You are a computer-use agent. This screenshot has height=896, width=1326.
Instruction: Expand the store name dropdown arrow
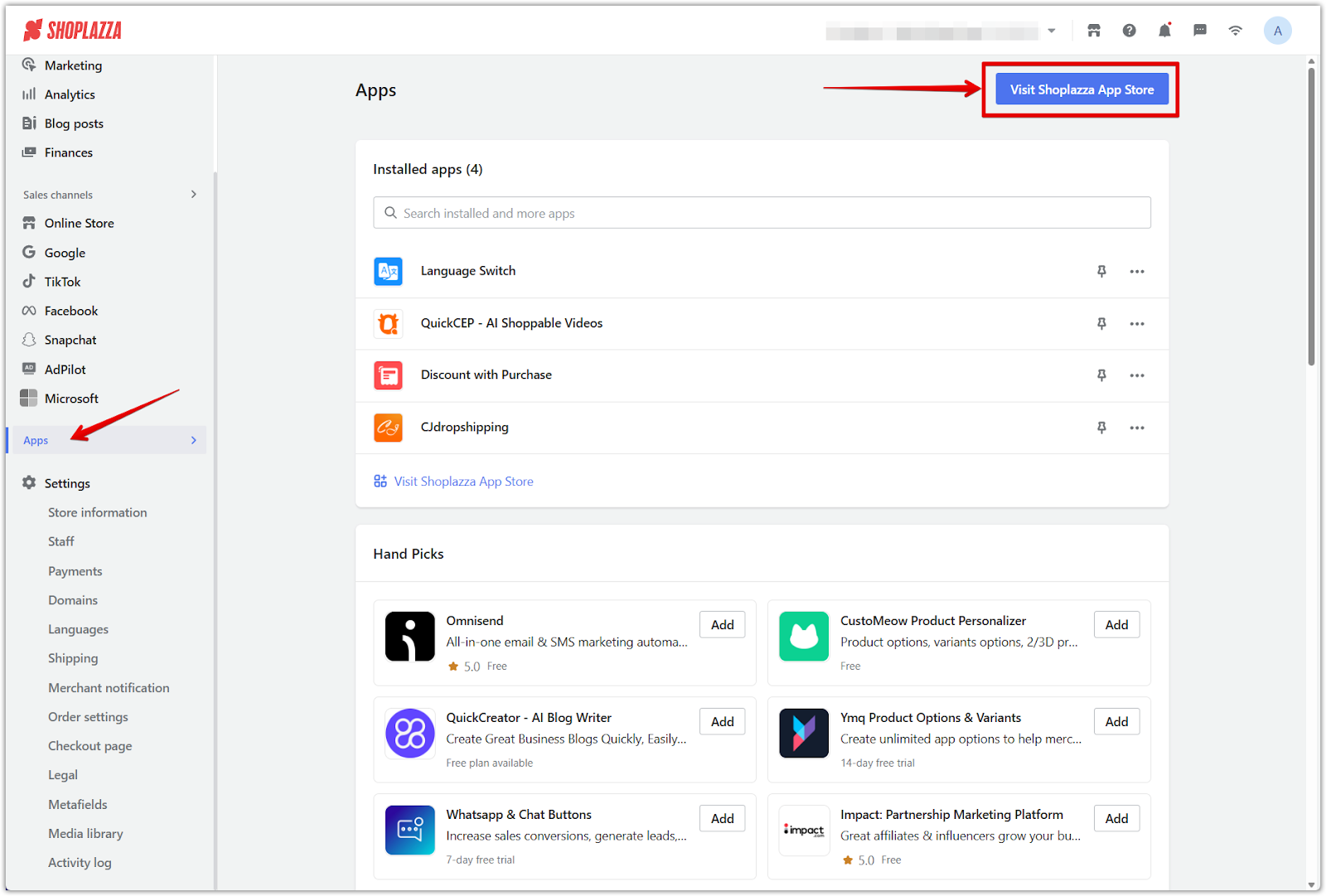pyautogui.click(x=1051, y=31)
